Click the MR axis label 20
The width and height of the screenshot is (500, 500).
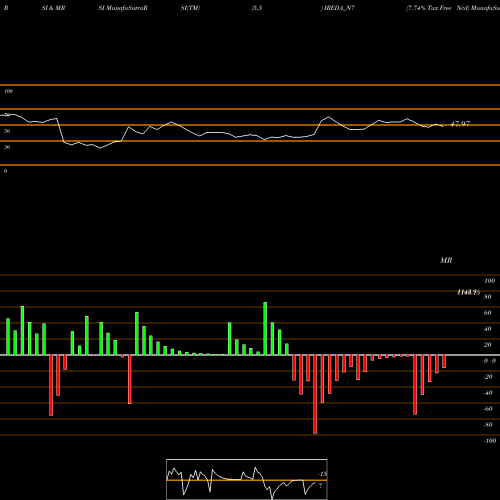(x=488, y=345)
